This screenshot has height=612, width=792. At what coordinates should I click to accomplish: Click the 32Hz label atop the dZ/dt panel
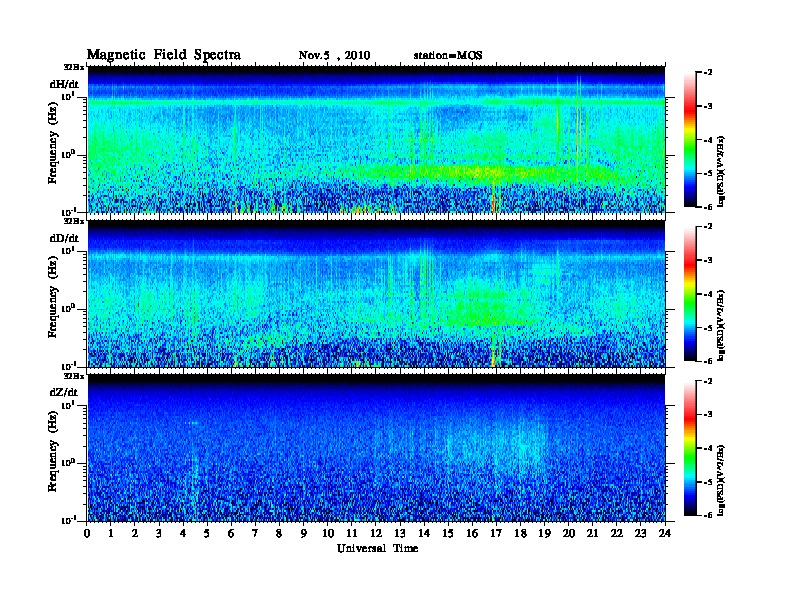tap(73, 376)
